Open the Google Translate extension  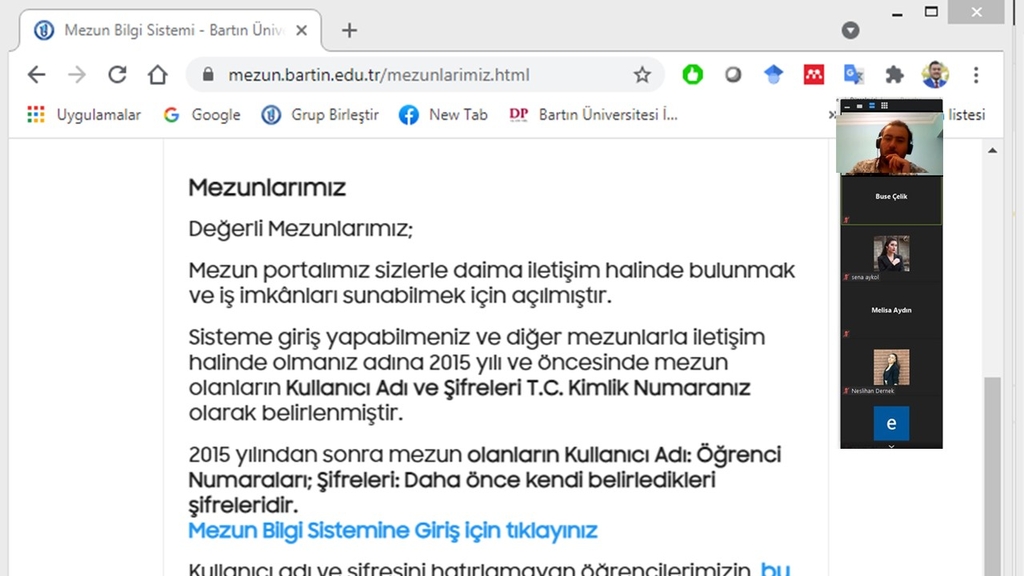click(853, 74)
